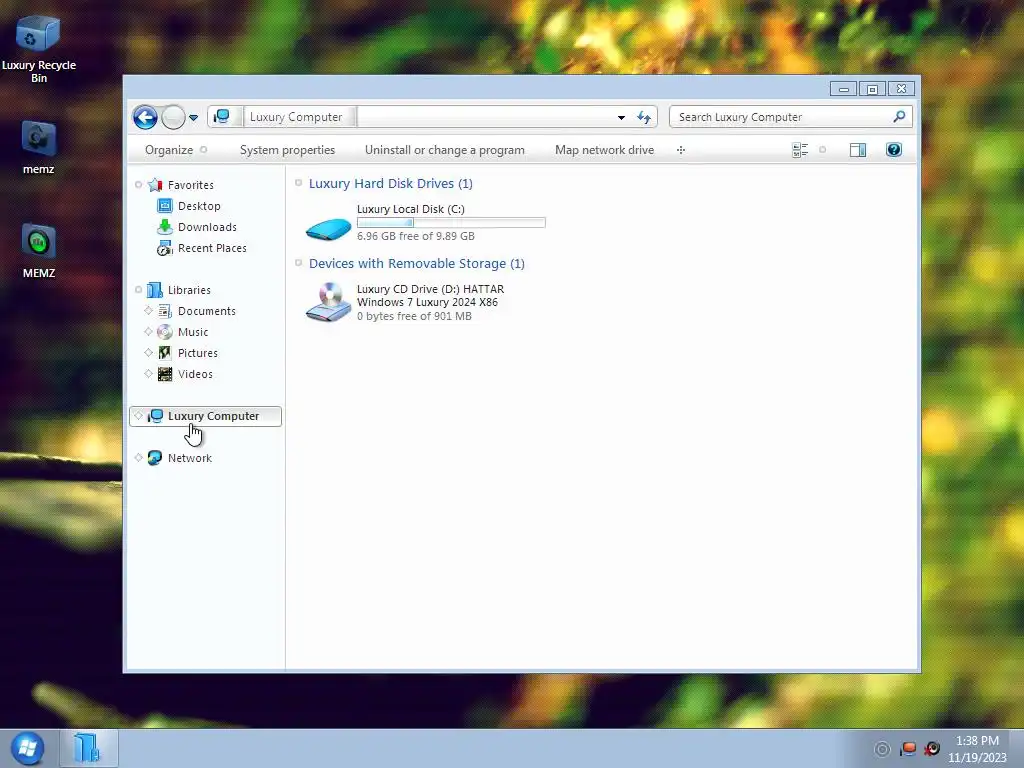
Task: Open Downloads in Favorites
Action: click(207, 227)
